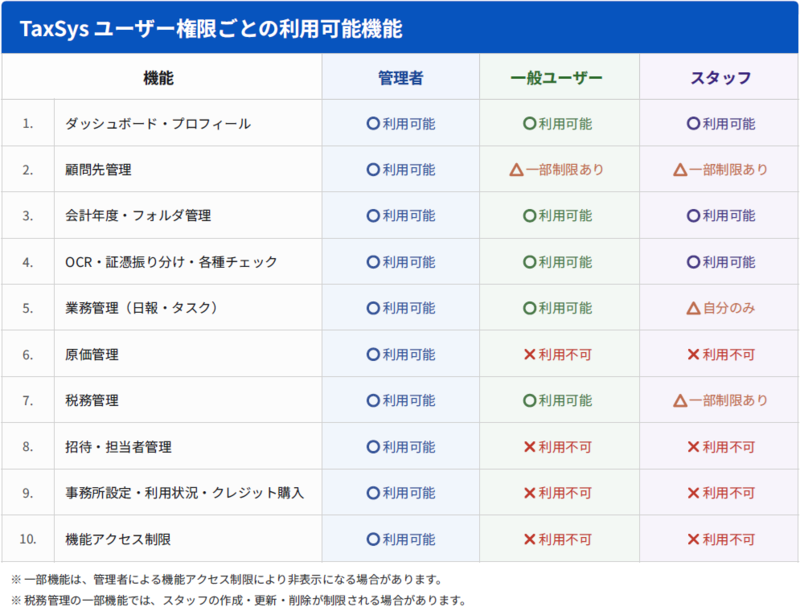The image size is (800, 611).
Task: Click スタッフ cell for ダッシュボード・プロフィール
Action: coord(721,124)
